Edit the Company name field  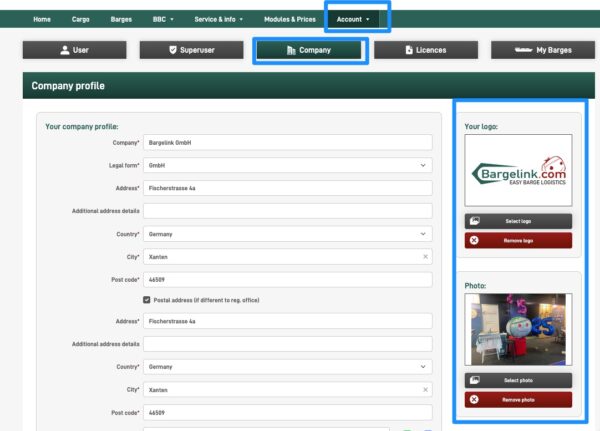click(288, 142)
